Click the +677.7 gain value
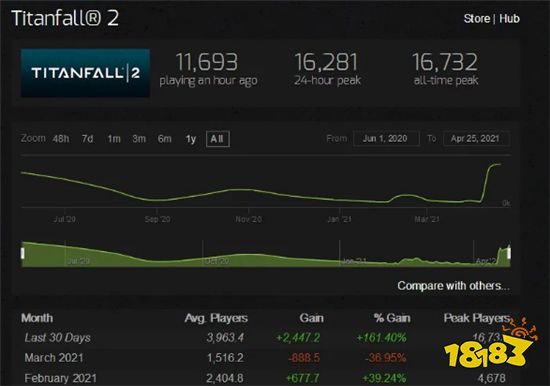Image resolution: width=550 pixels, height=386 pixels. click(x=303, y=378)
